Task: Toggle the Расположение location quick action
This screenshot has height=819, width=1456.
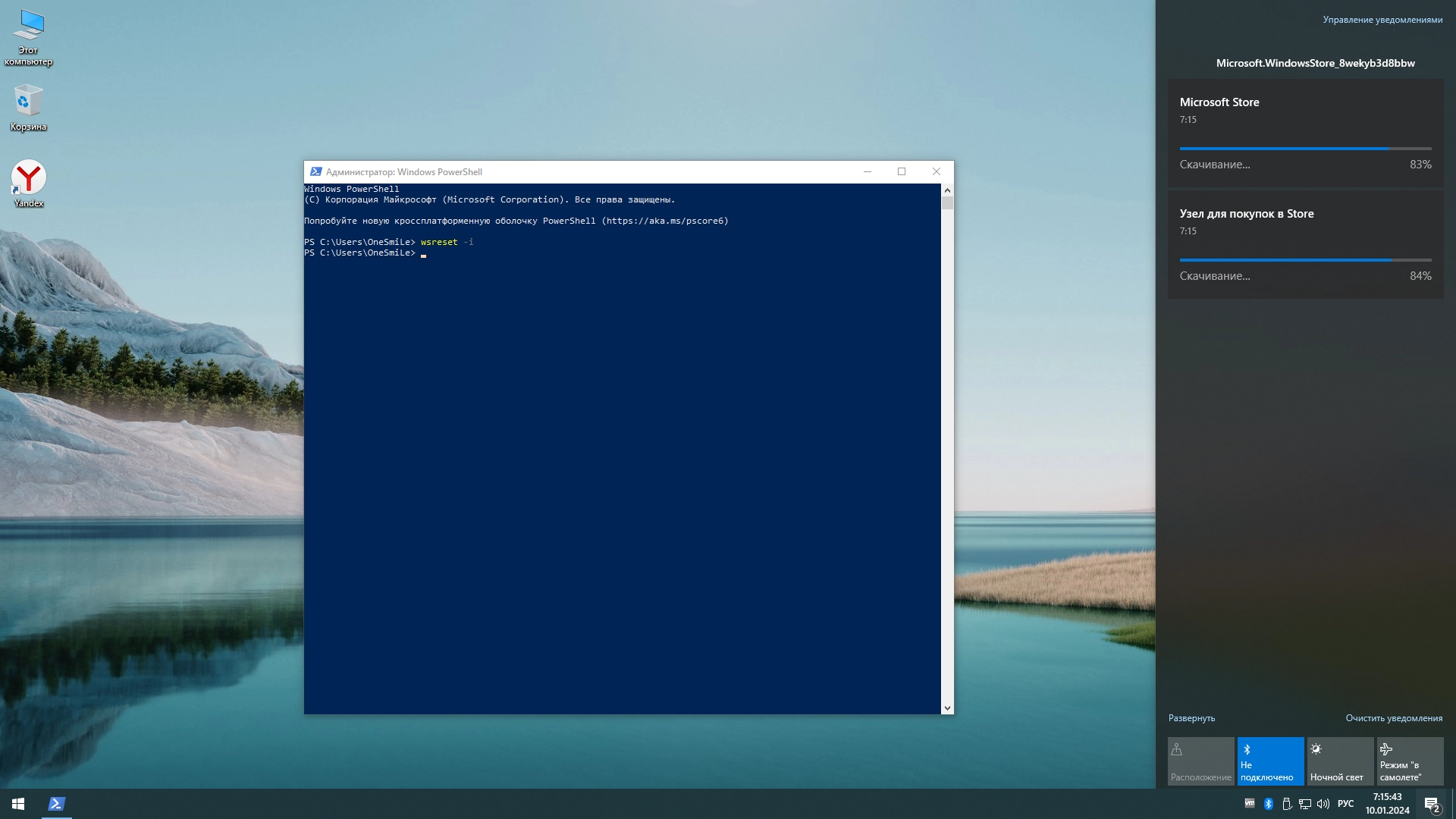Action: click(x=1200, y=761)
